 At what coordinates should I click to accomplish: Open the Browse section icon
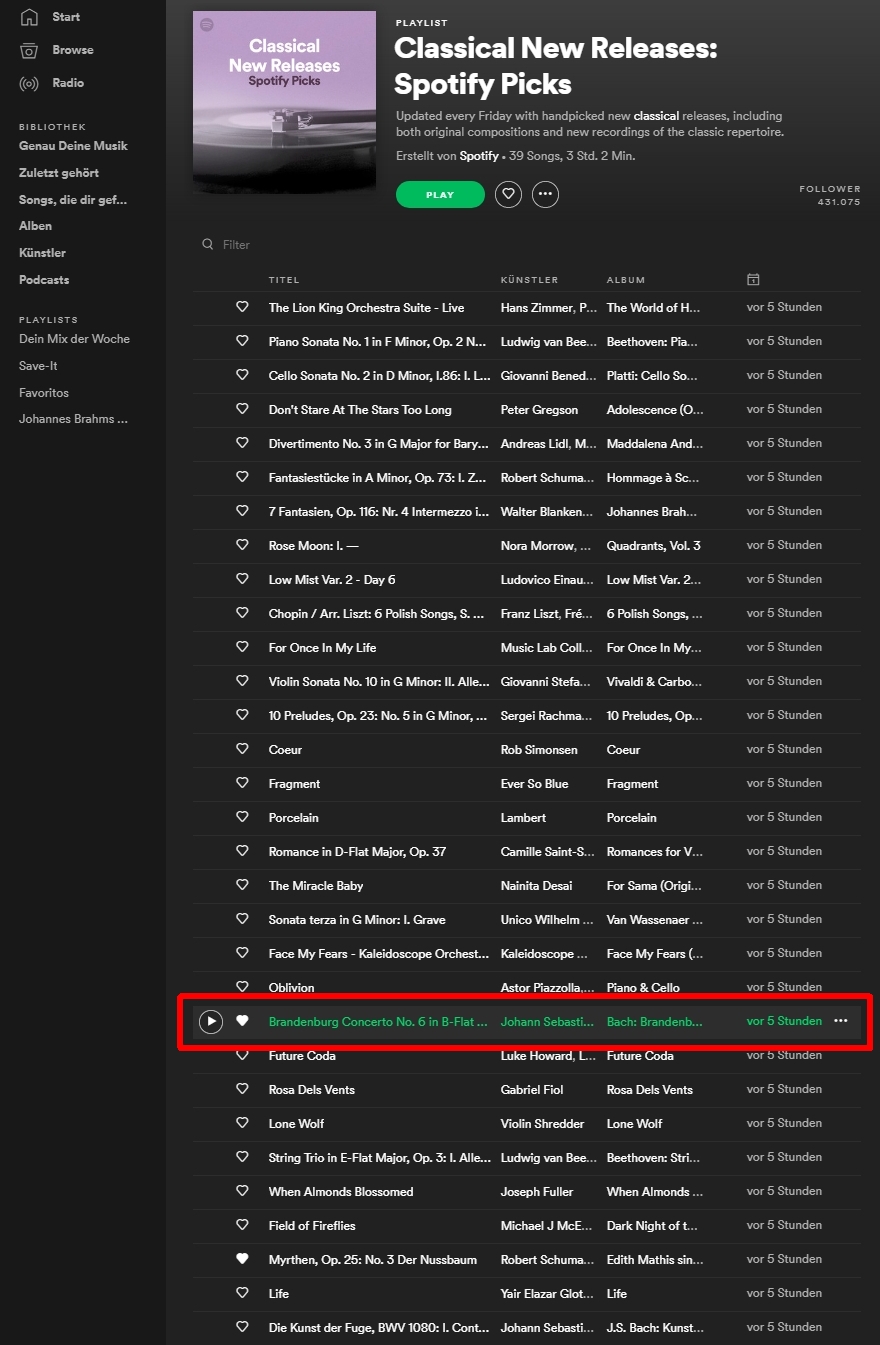coord(29,50)
